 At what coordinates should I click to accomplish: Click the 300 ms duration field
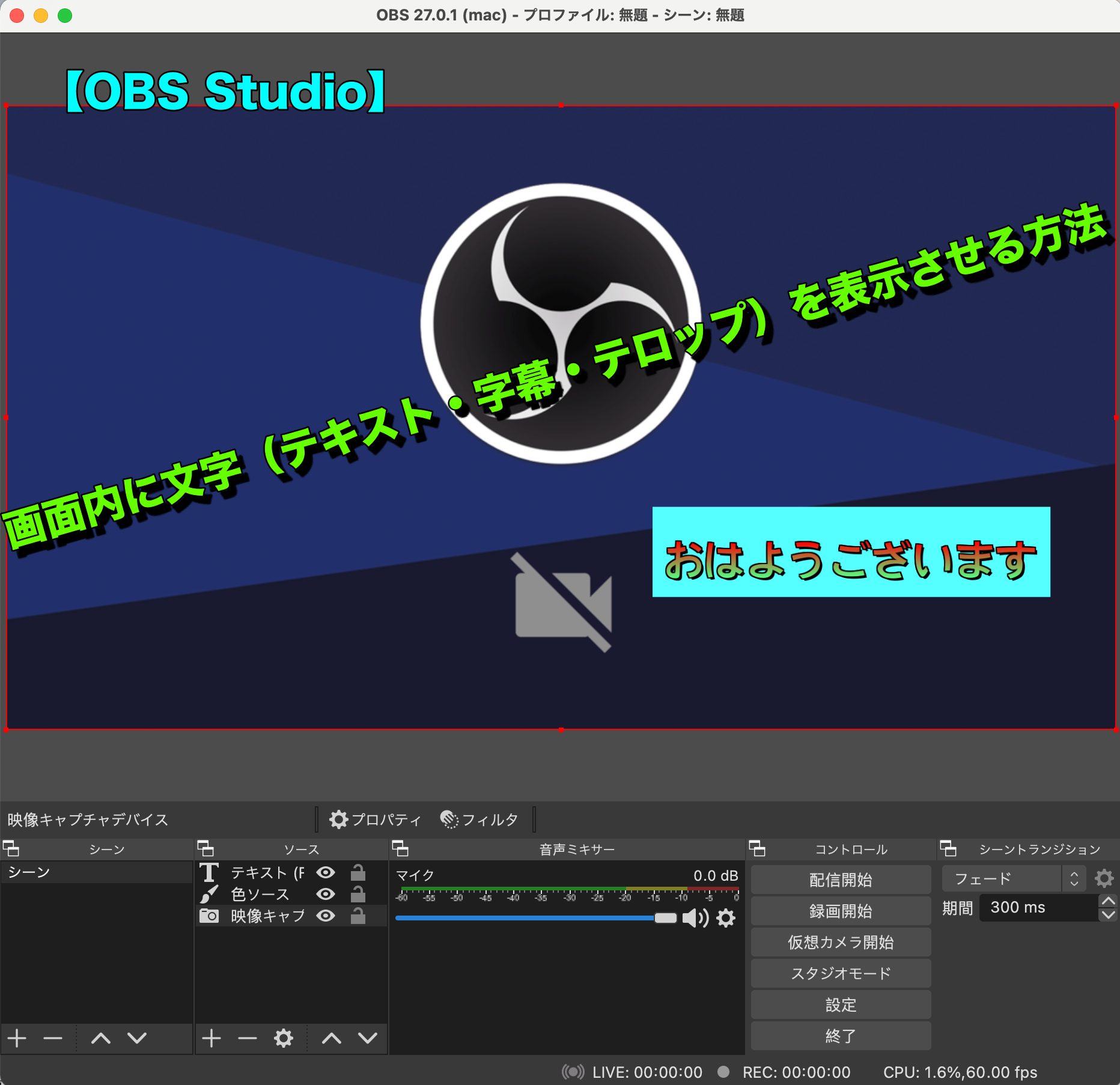(1038, 908)
